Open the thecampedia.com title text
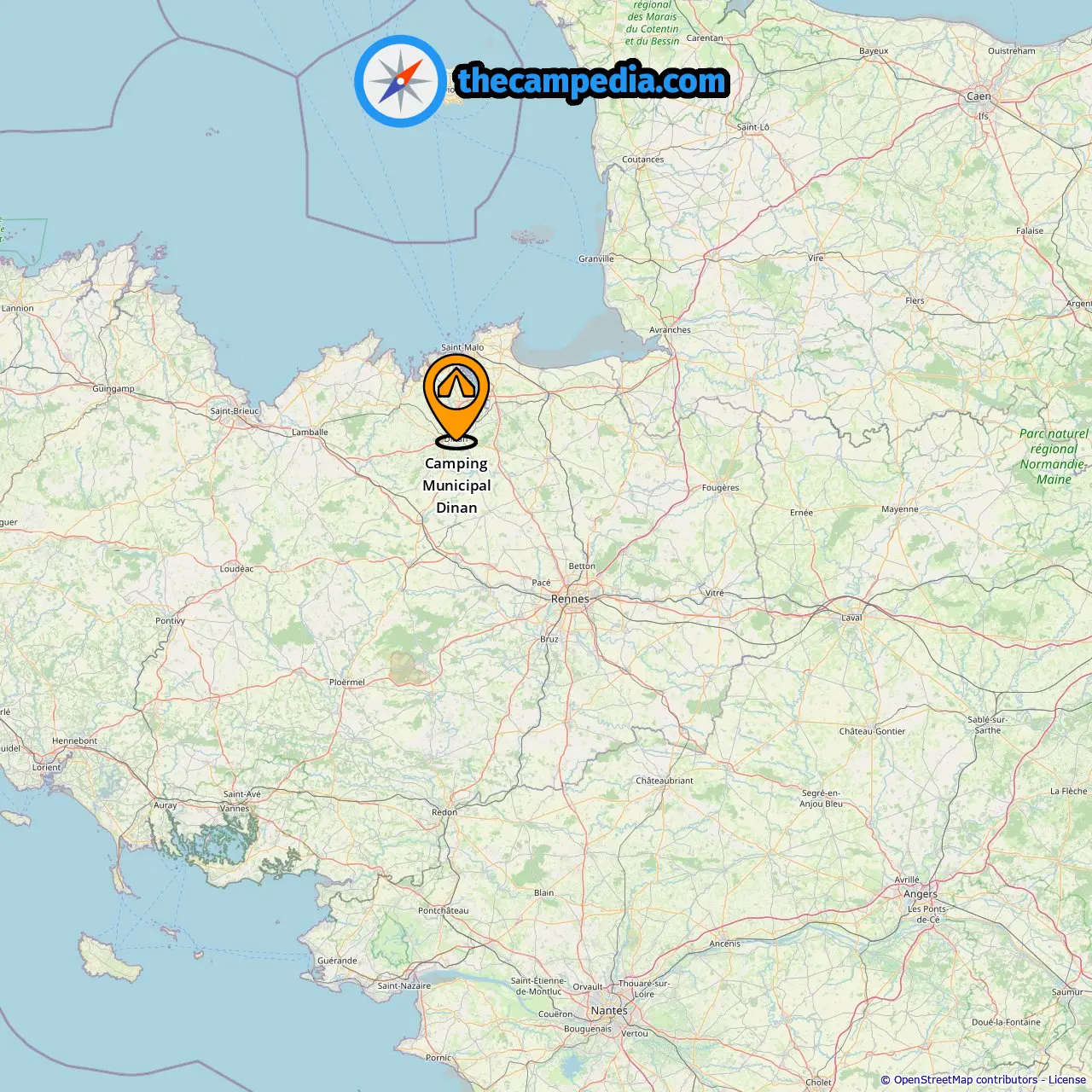The width and height of the screenshot is (1092, 1092). [592, 81]
